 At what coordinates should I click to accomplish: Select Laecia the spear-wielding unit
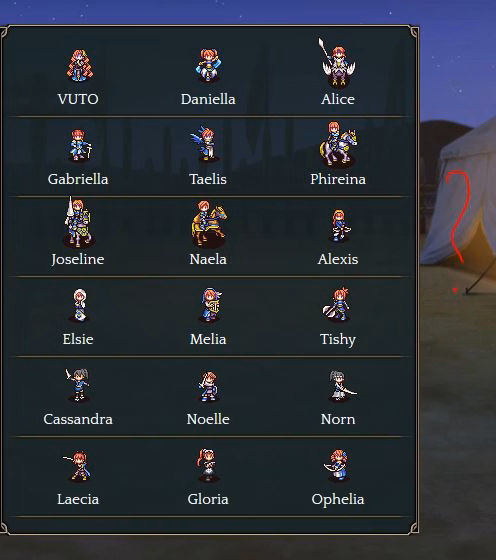click(x=77, y=466)
